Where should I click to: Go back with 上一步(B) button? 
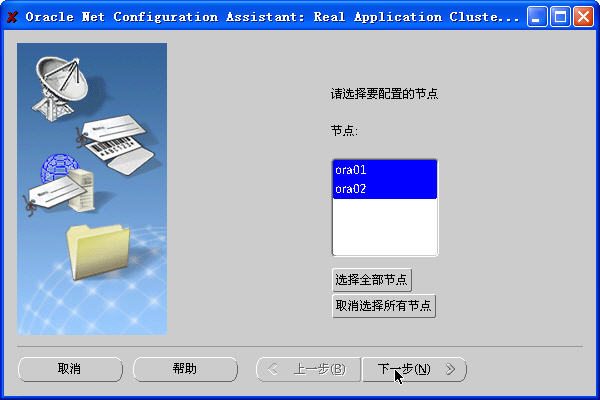308,369
